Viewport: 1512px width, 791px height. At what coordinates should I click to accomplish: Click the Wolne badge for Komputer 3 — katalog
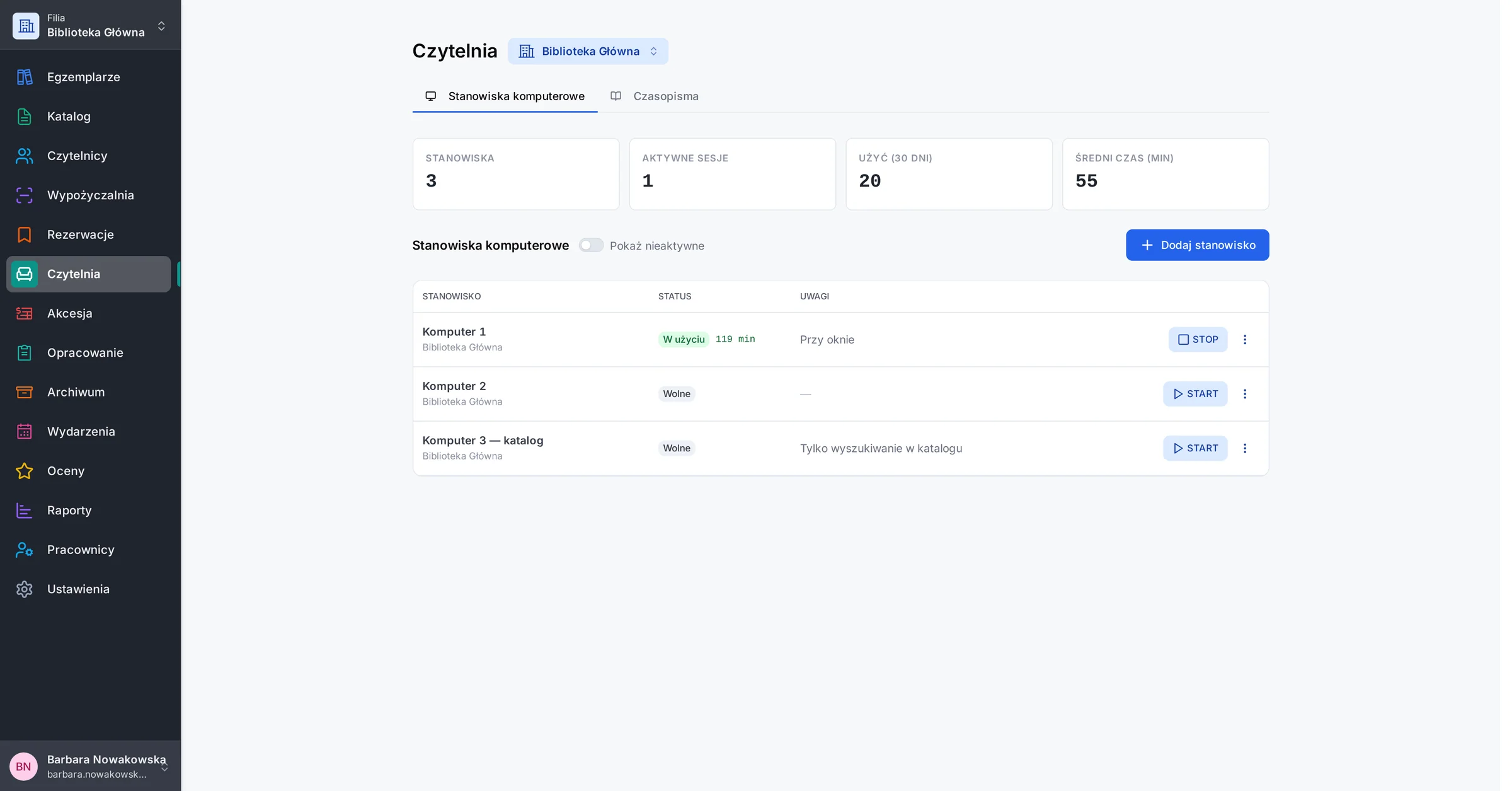pos(677,448)
